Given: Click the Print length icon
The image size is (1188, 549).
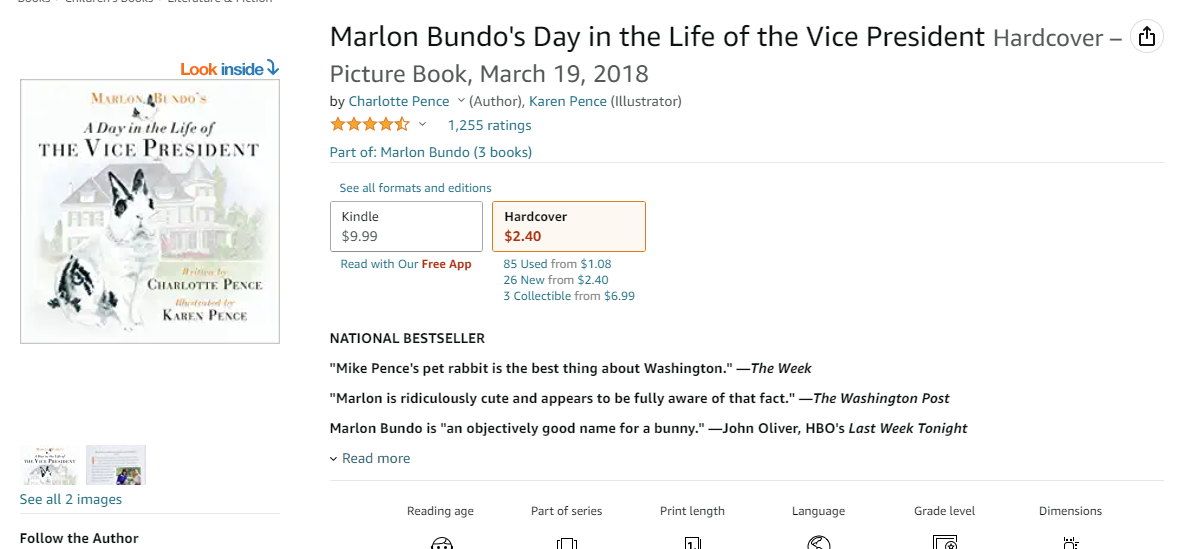Looking at the screenshot, I should pos(692,543).
